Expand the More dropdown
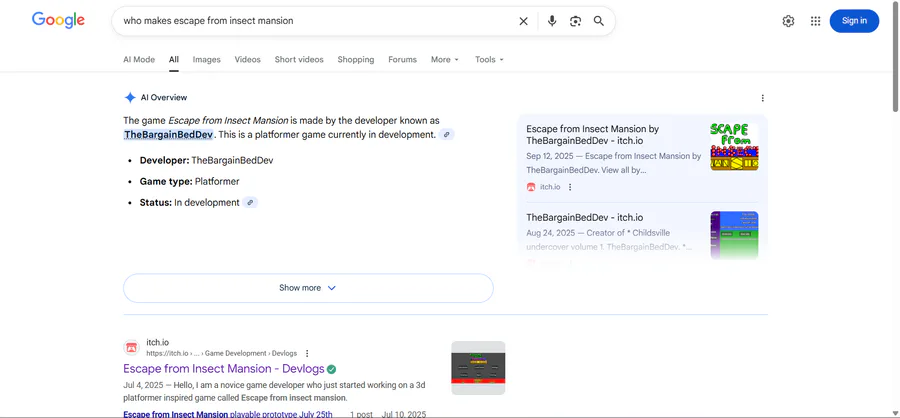The width and height of the screenshot is (900, 418). click(445, 60)
